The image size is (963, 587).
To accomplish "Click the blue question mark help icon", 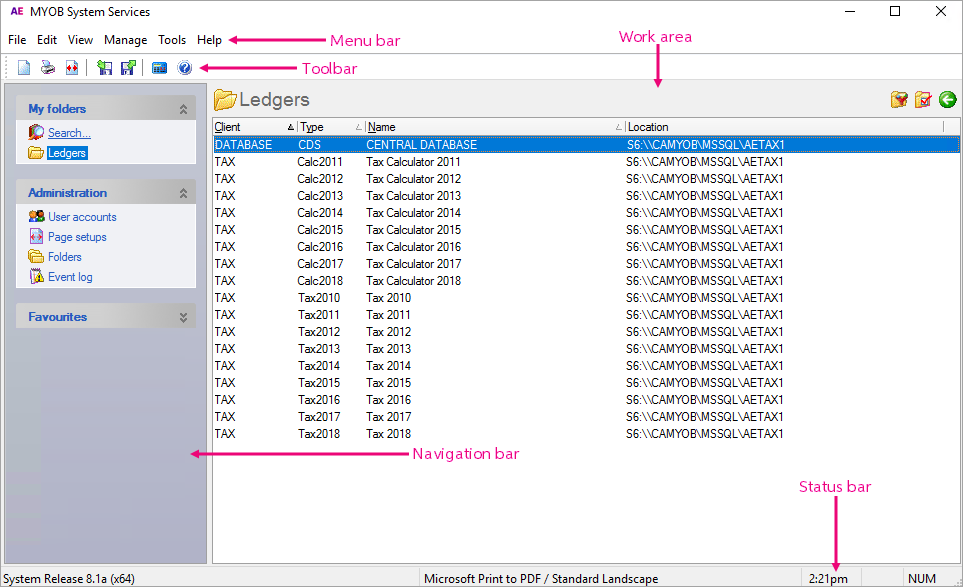I will coord(184,68).
